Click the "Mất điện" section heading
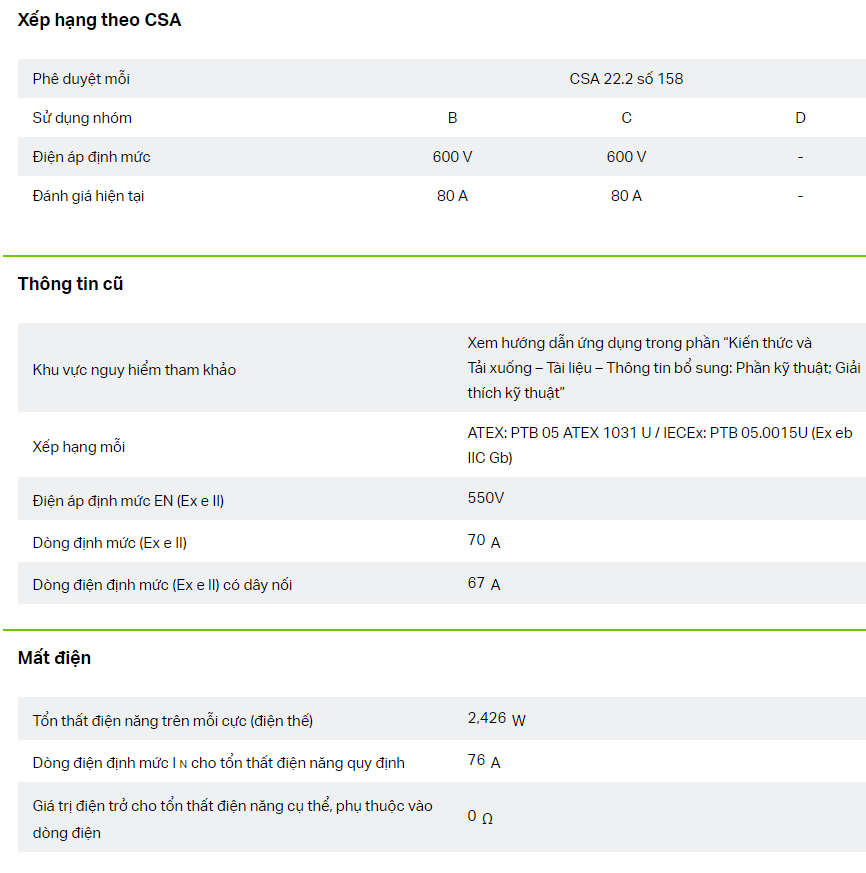This screenshot has height=873, width=866. point(54,658)
